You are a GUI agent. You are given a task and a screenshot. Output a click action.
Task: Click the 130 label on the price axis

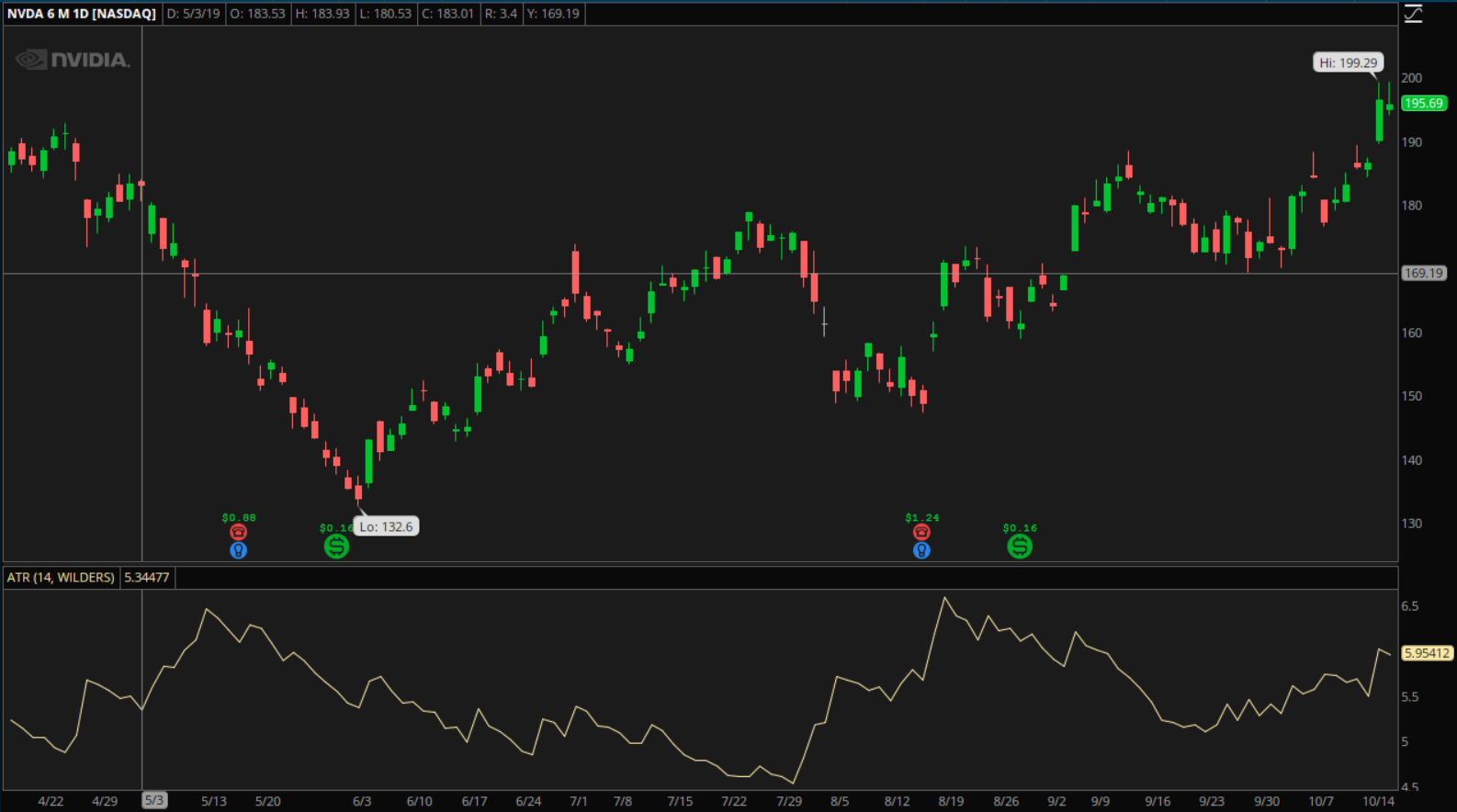(1412, 524)
